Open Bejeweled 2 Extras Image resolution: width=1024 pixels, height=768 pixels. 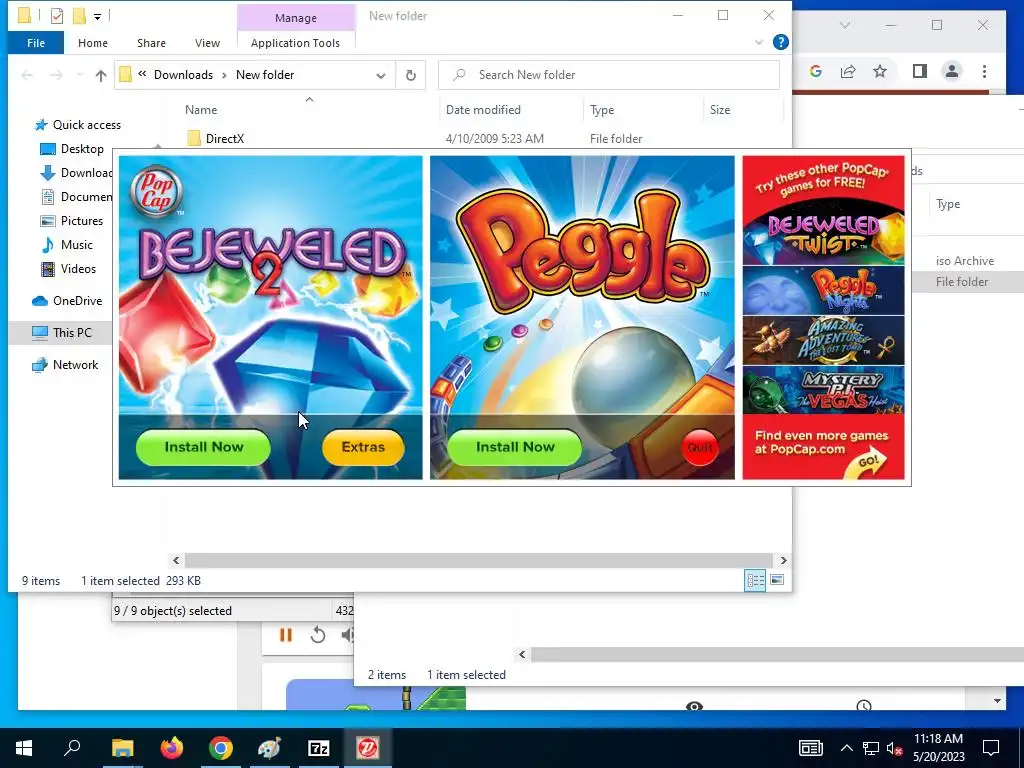363,447
